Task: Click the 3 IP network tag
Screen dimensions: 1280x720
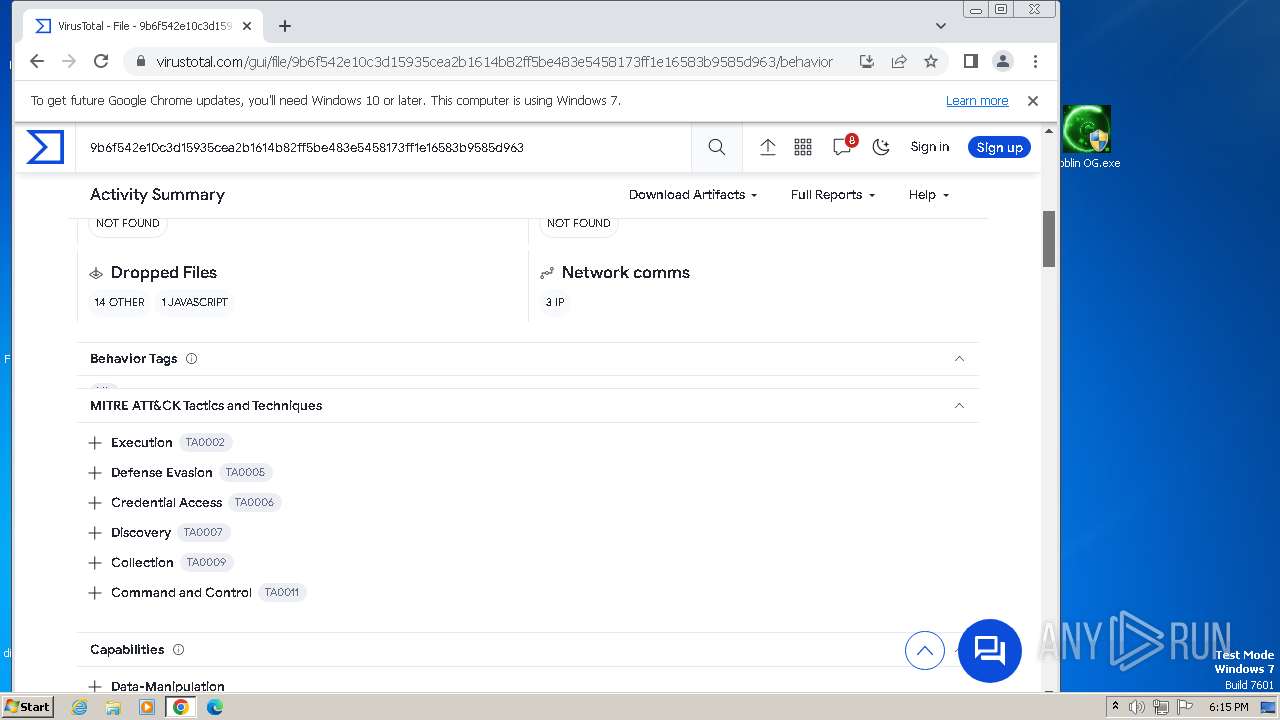Action: [555, 302]
